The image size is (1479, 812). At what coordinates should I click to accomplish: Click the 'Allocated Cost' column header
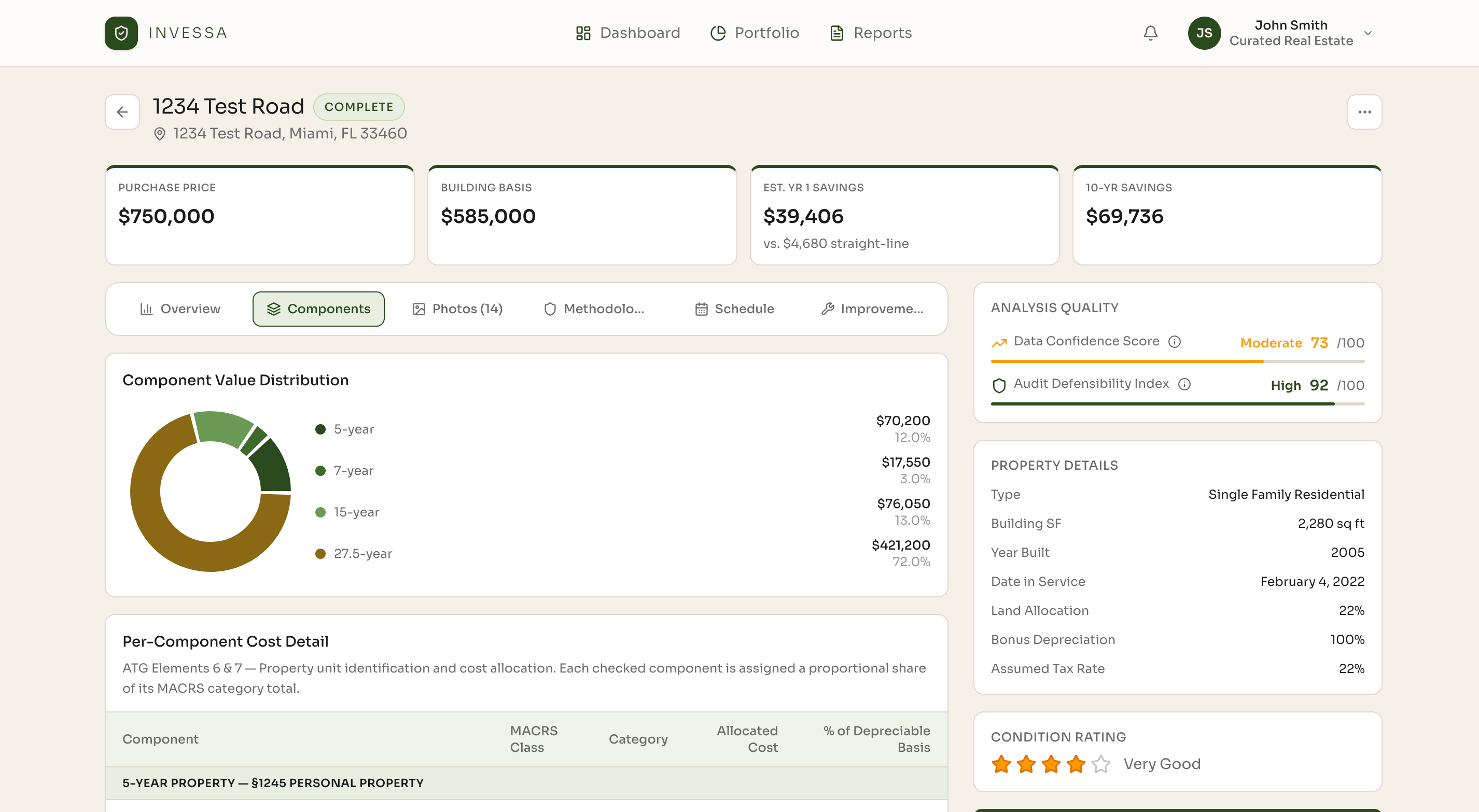tap(747, 739)
